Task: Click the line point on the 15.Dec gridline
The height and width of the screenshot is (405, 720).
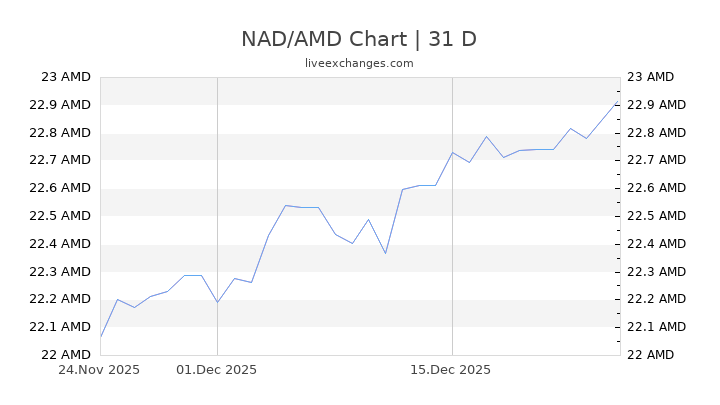Action: tap(452, 152)
